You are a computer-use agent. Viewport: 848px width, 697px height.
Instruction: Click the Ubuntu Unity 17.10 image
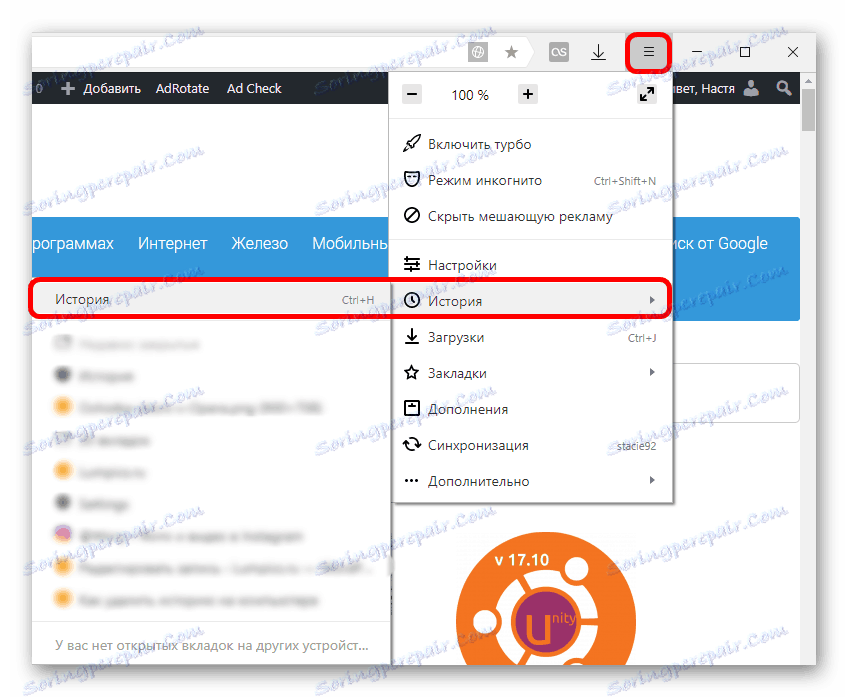[x=546, y=599]
